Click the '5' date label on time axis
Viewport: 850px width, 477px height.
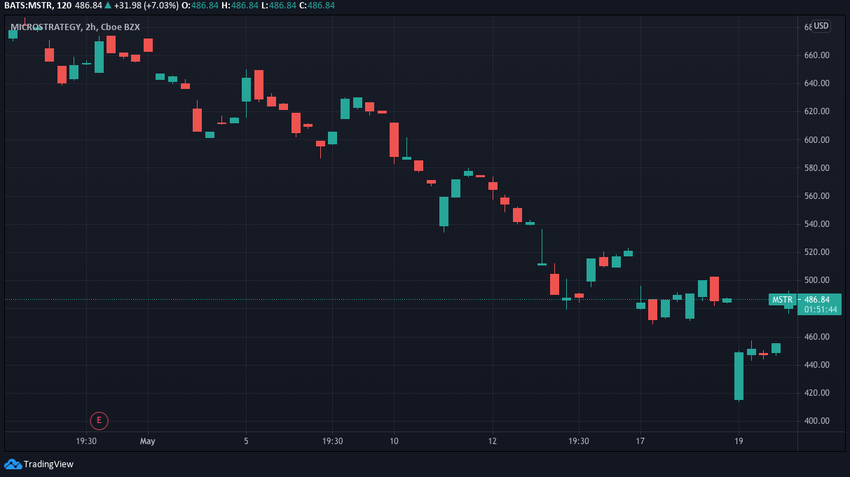[246, 441]
